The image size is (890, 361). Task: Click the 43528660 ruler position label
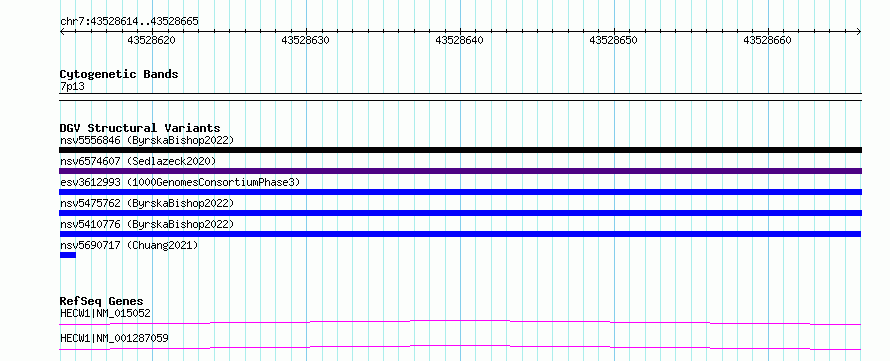[767, 40]
